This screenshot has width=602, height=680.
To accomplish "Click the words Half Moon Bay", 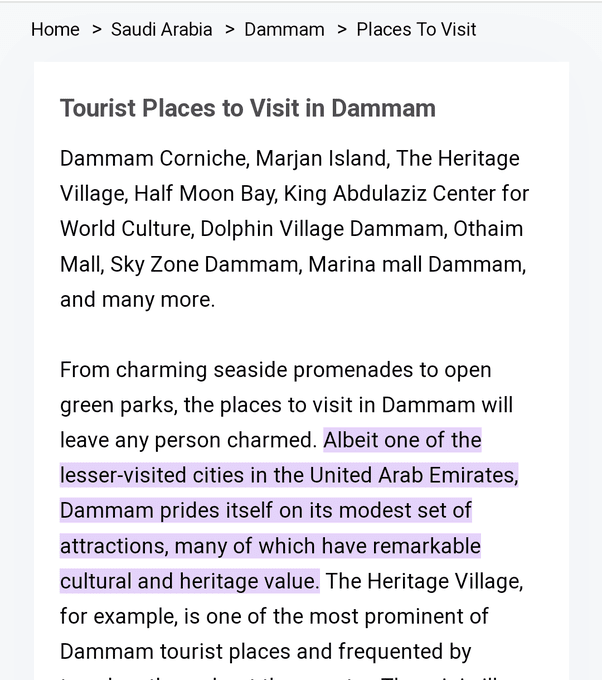I will (197, 193).
